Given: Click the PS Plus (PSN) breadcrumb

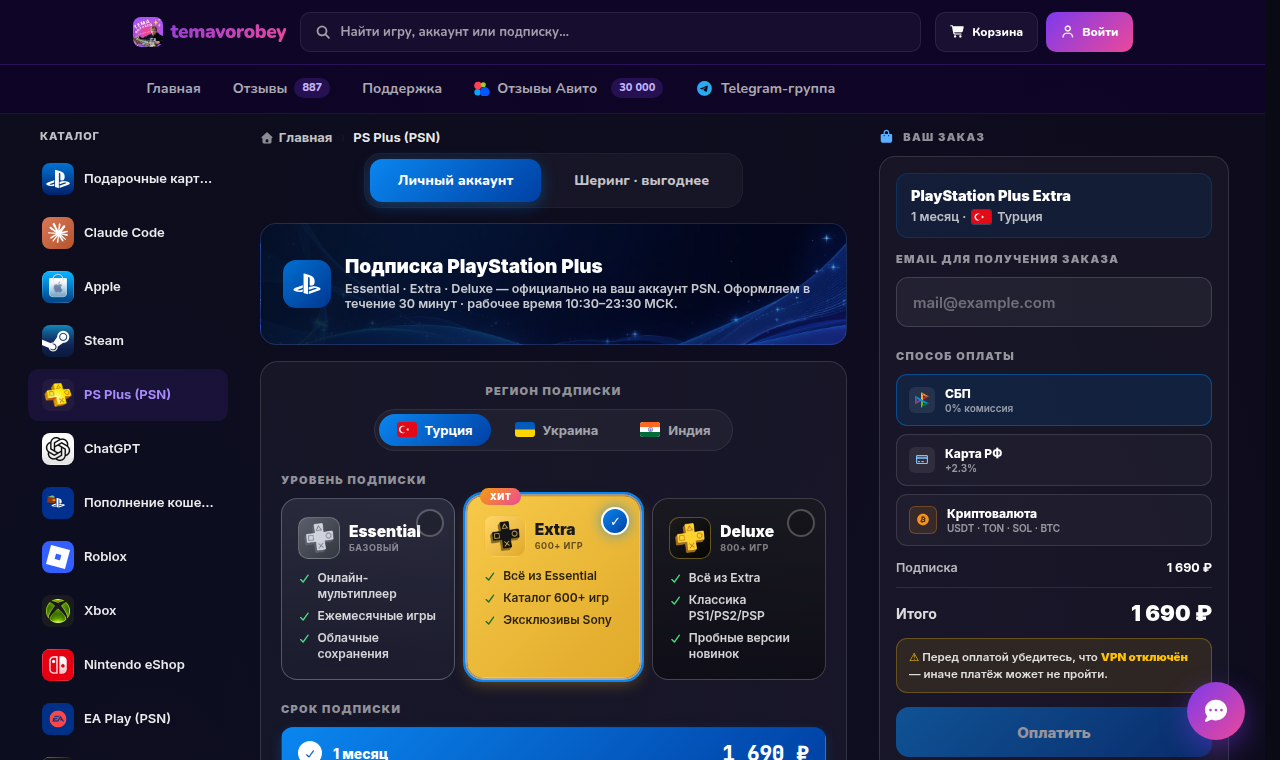Looking at the screenshot, I should [x=397, y=138].
